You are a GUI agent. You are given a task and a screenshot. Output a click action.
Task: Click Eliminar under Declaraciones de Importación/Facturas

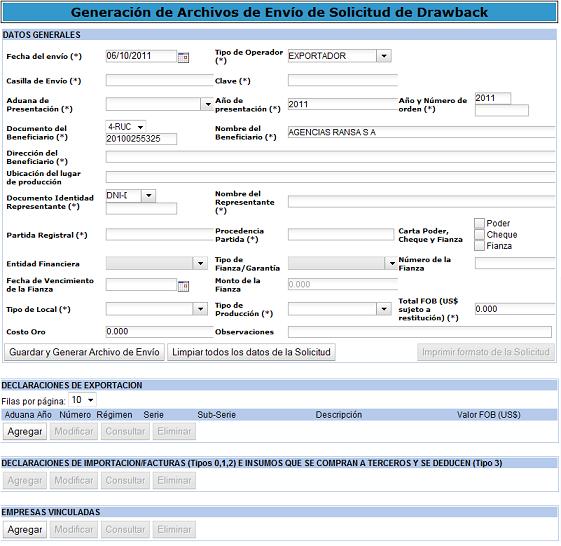(x=174, y=480)
